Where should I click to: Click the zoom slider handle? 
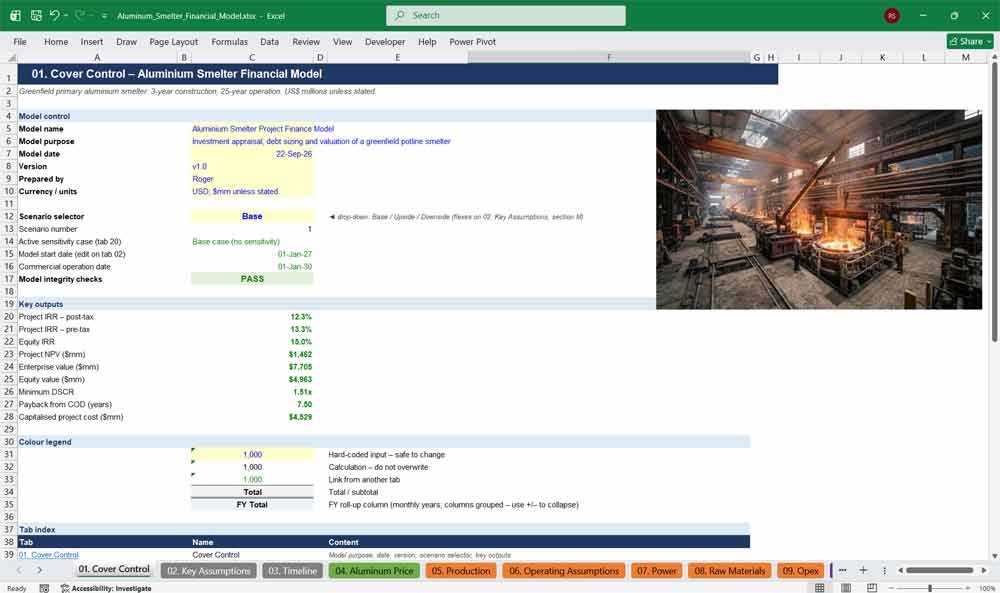[x=930, y=588]
